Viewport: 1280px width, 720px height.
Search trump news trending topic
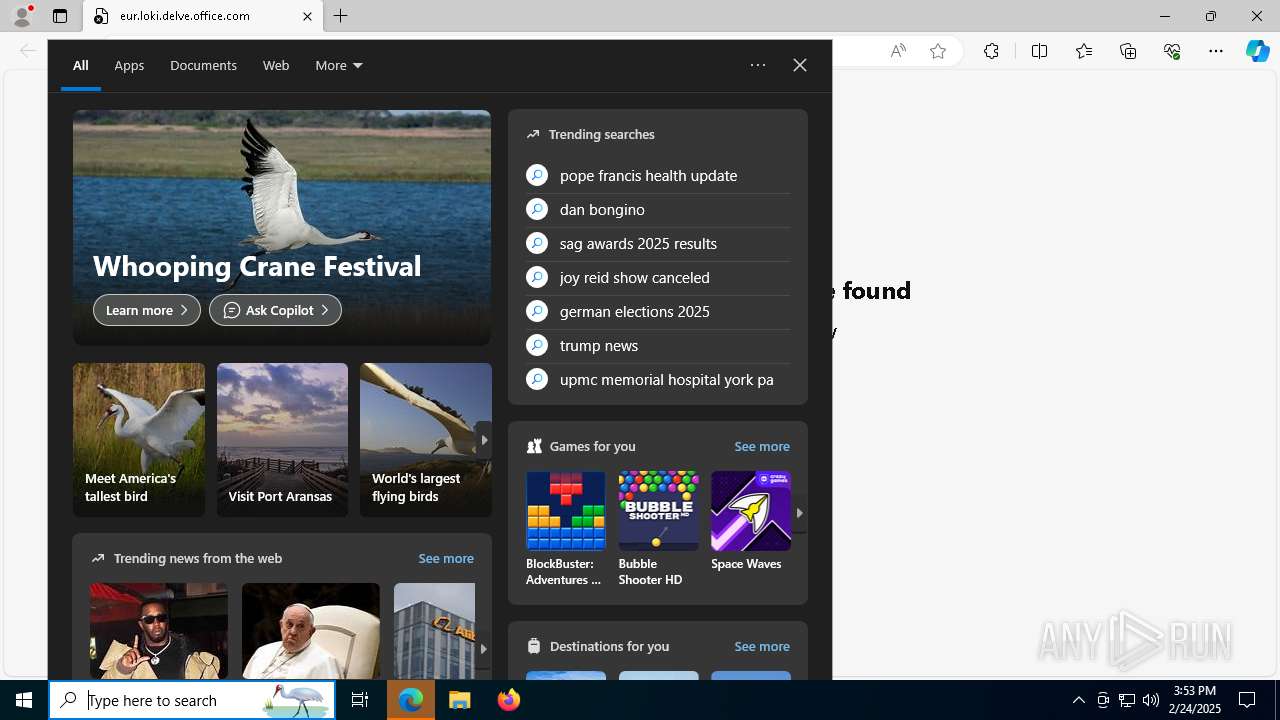(x=658, y=345)
